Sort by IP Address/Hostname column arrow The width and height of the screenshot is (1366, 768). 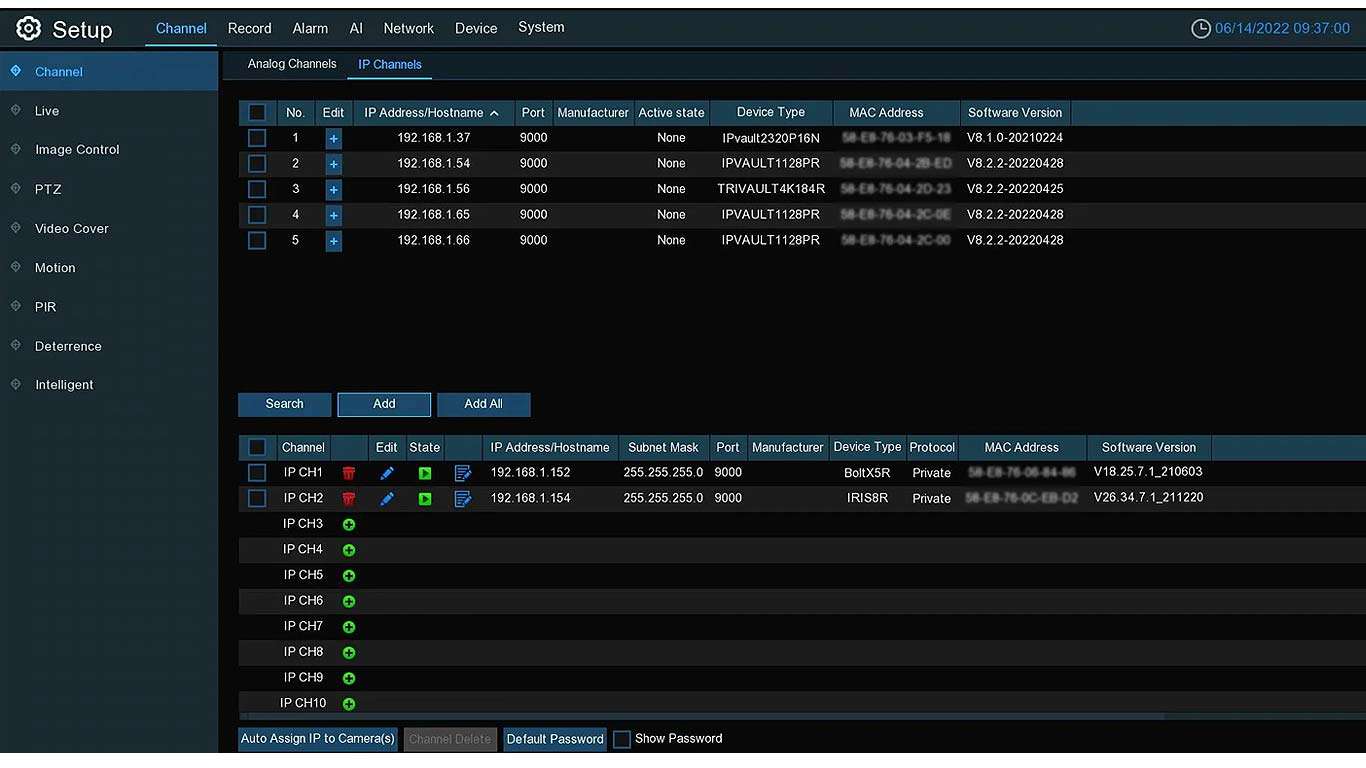pyautogui.click(x=494, y=113)
